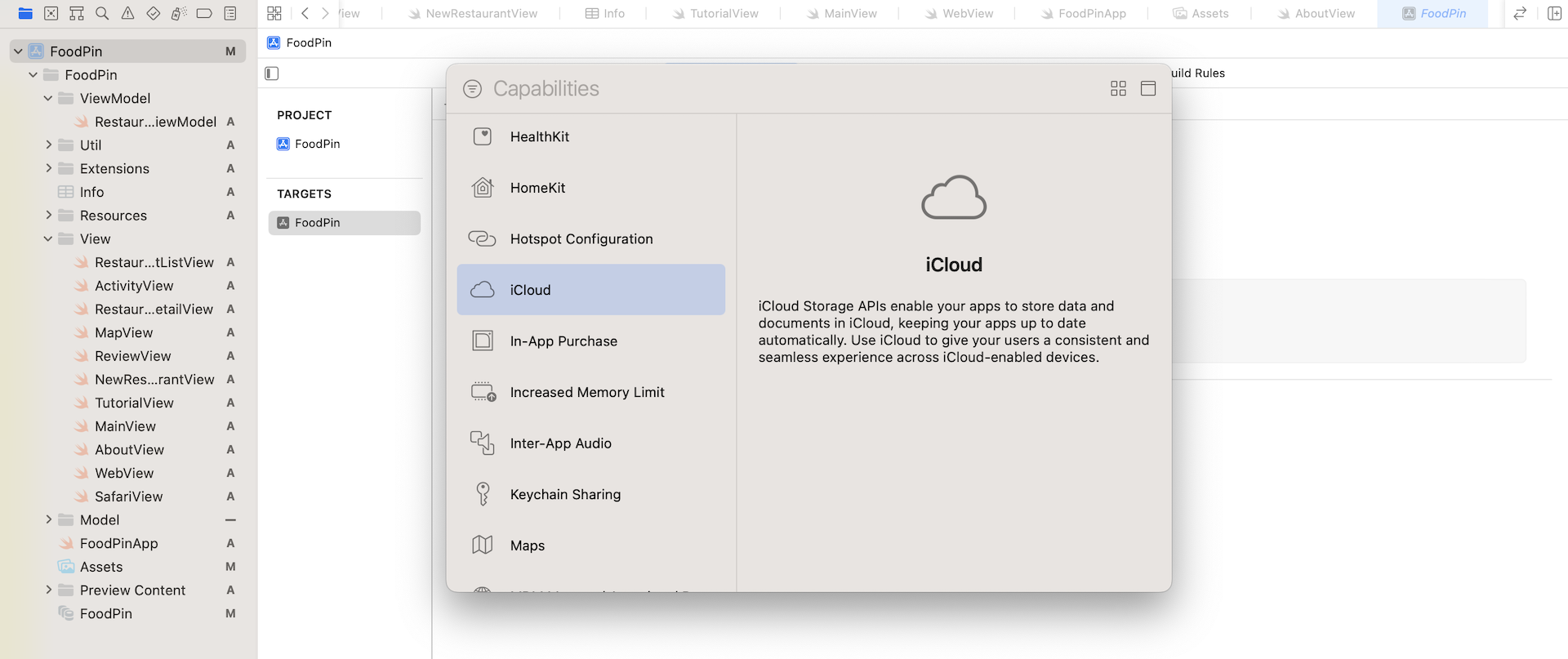Image resolution: width=1568 pixels, height=659 pixels.
Task: Select the iCloud capability row
Action: (x=591, y=290)
